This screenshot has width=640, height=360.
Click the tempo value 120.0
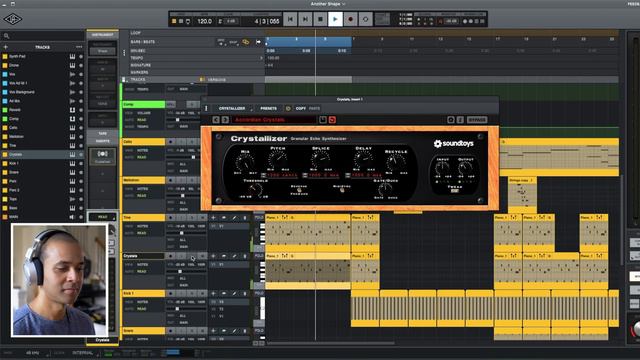click(204, 21)
